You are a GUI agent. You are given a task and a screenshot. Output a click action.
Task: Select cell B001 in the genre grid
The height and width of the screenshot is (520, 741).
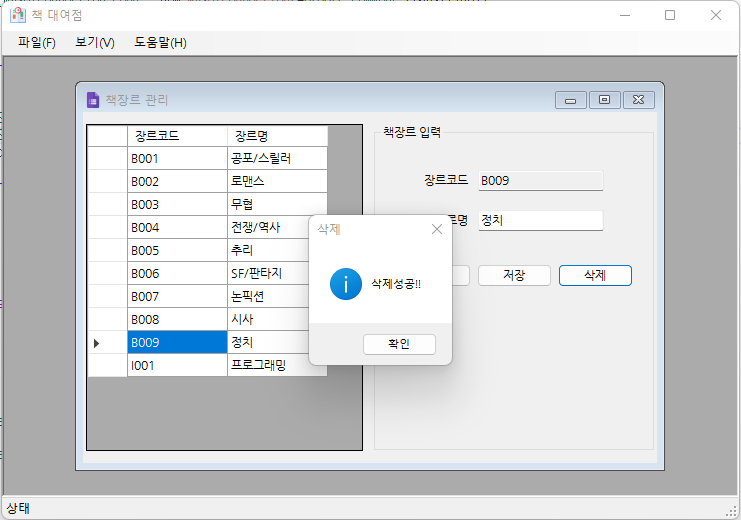tap(177, 158)
